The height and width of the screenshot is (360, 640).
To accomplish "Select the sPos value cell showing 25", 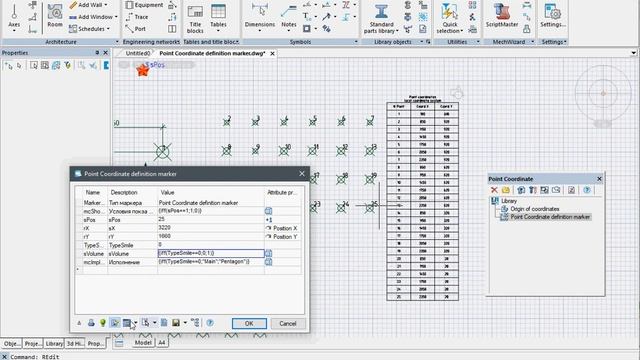I will pyautogui.click(x=211, y=220).
